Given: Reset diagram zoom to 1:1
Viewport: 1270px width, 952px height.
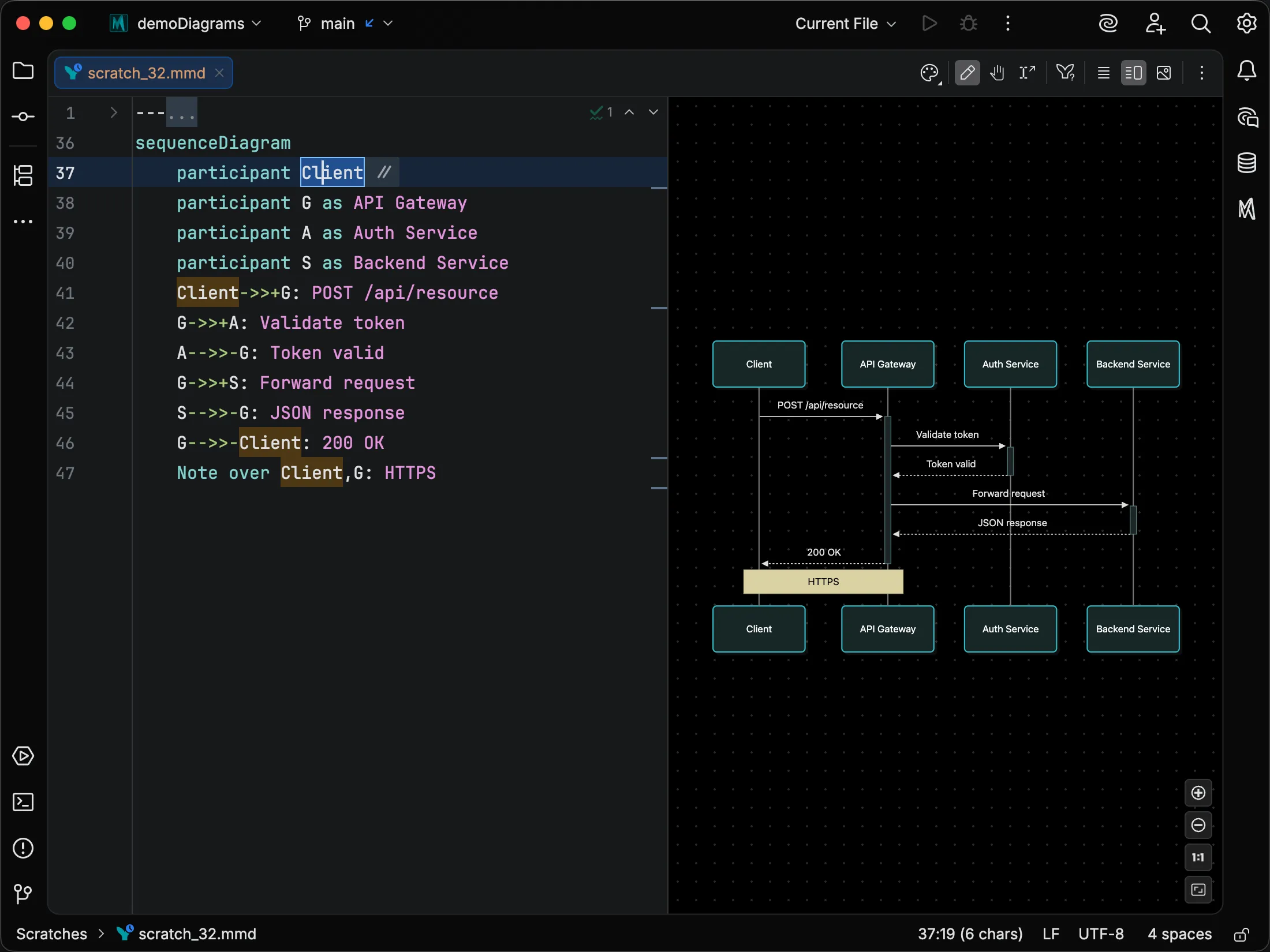Looking at the screenshot, I should (1198, 857).
